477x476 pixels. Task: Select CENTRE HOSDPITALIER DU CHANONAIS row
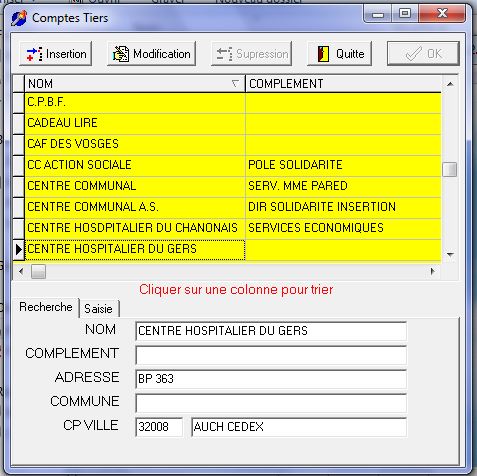(233, 228)
